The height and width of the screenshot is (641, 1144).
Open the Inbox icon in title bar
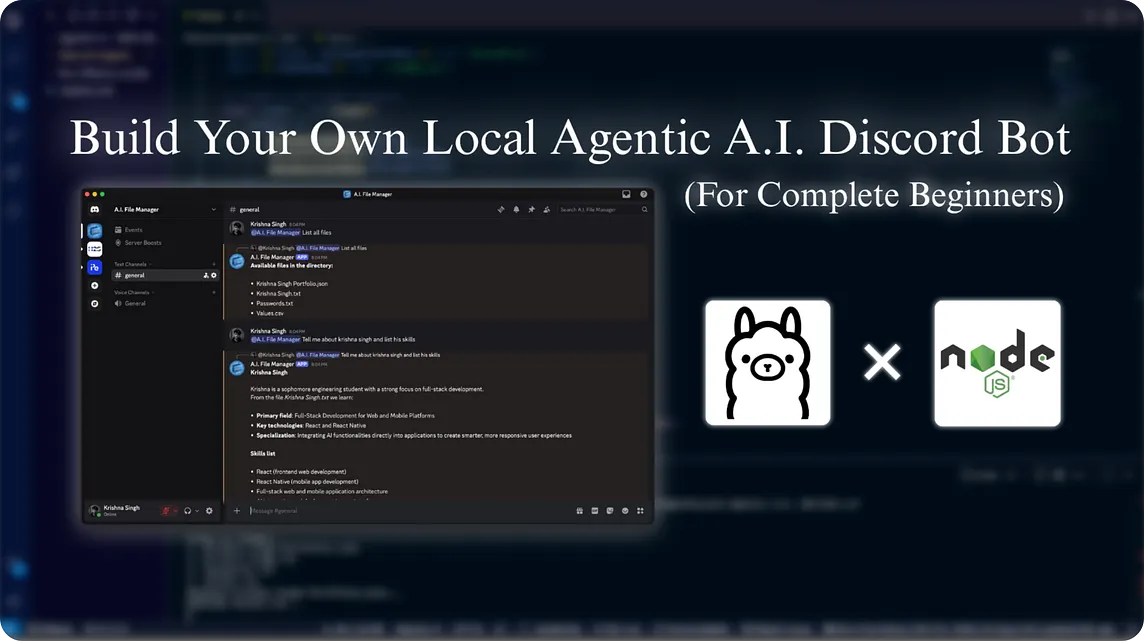point(626,194)
